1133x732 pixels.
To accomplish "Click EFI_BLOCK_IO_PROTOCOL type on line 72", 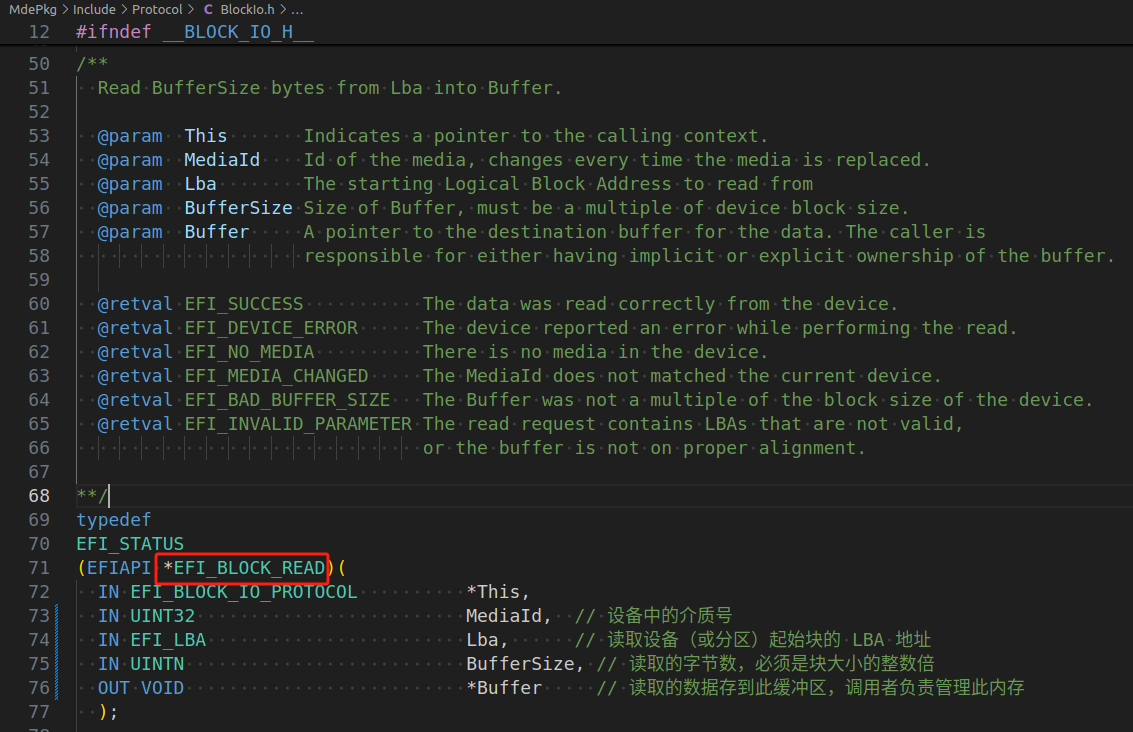I will pyautogui.click(x=244, y=592).
